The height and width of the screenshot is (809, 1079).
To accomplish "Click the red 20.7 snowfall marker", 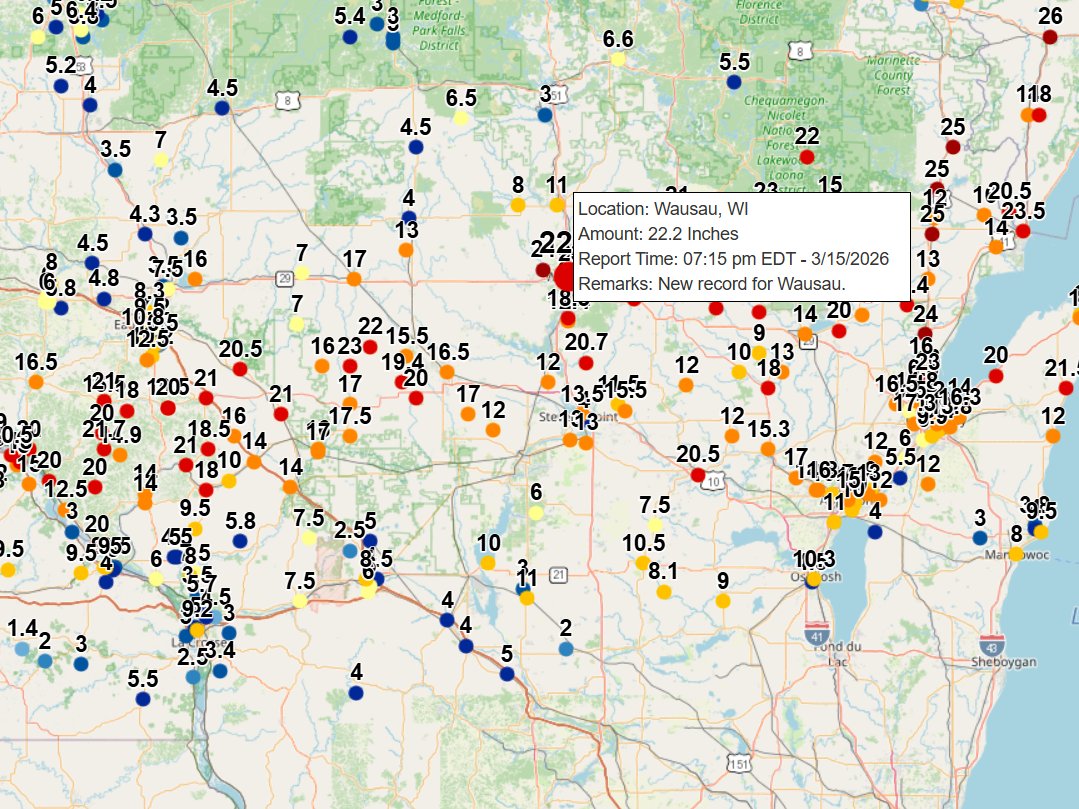I will click(586, 363).
